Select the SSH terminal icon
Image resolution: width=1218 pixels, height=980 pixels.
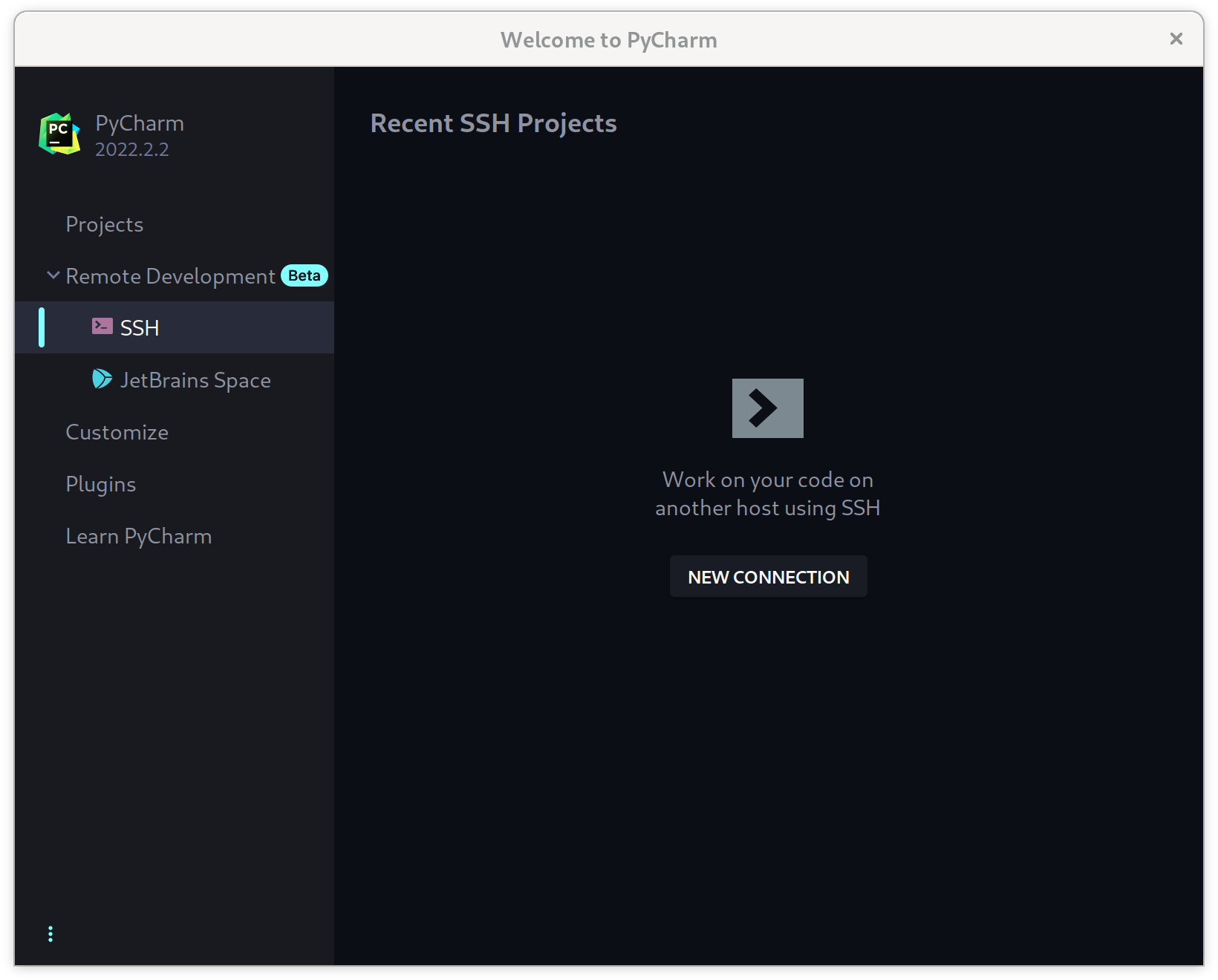[x=101, y=326]
